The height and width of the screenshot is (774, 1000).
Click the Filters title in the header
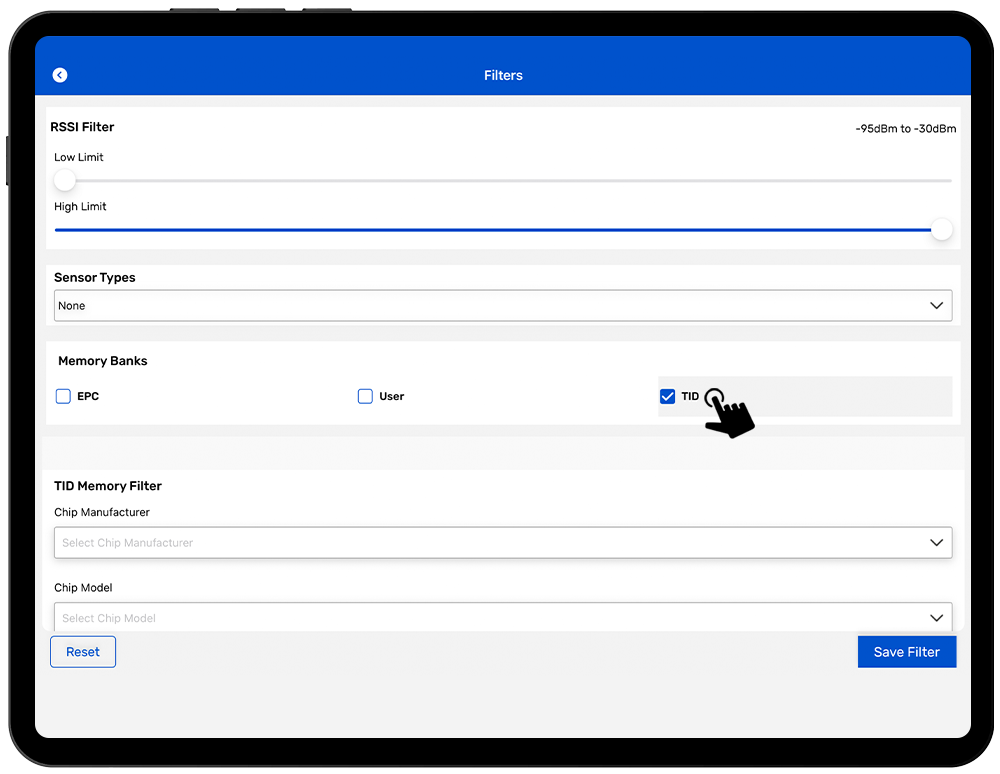(503, 75)
